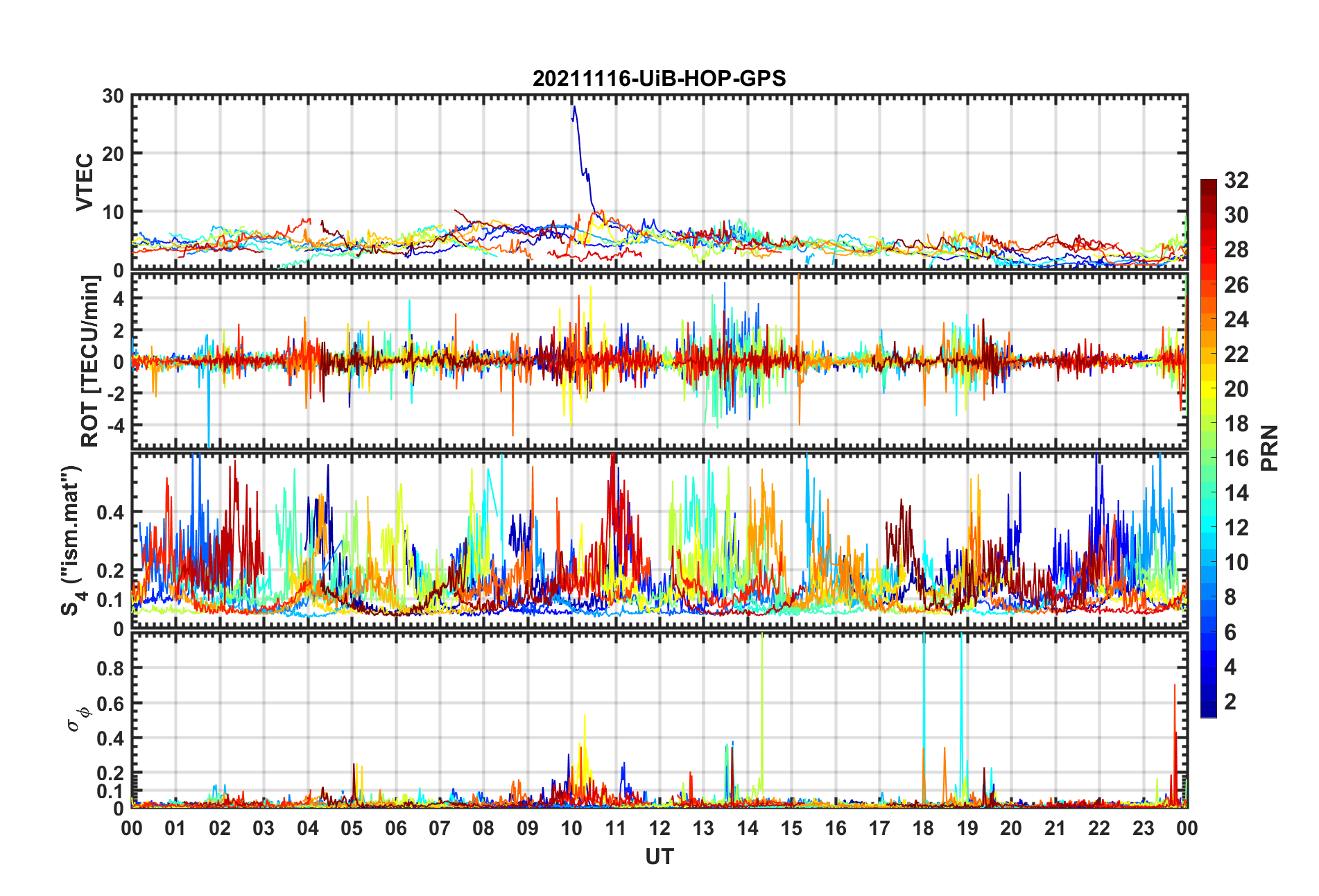Click the VTEC 30 tick label
This screenshot has width=1319, height=896.
(x=113, y=96)
